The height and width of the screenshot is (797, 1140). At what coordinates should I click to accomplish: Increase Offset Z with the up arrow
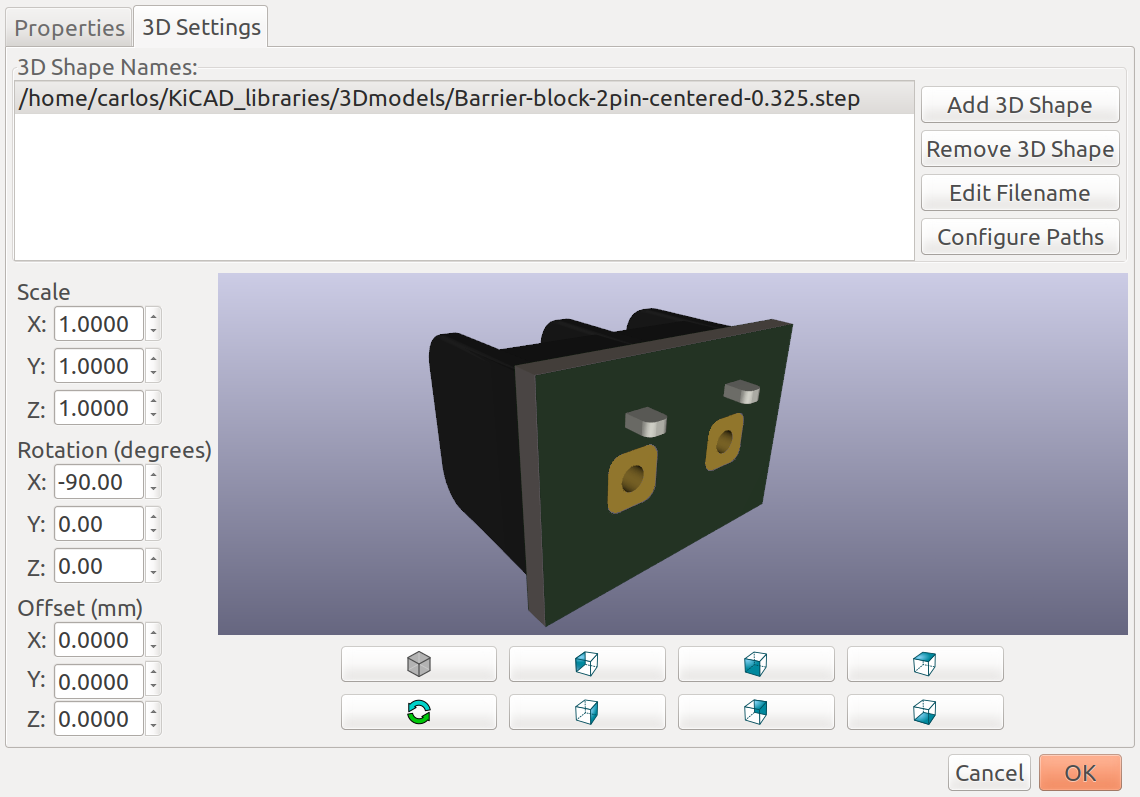tap(153, 710)
